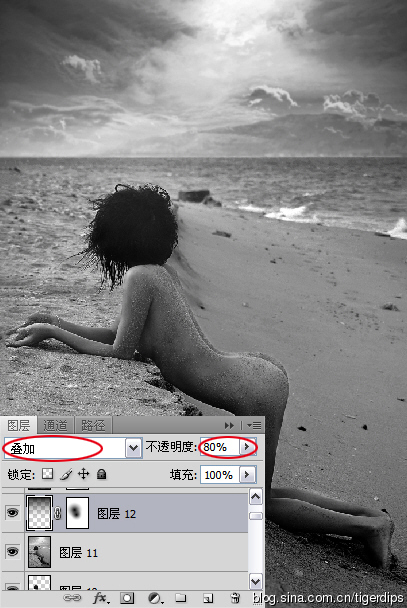Click the mask link icon on 图层 12
This screenshot has height=608, width=407.
58,513
